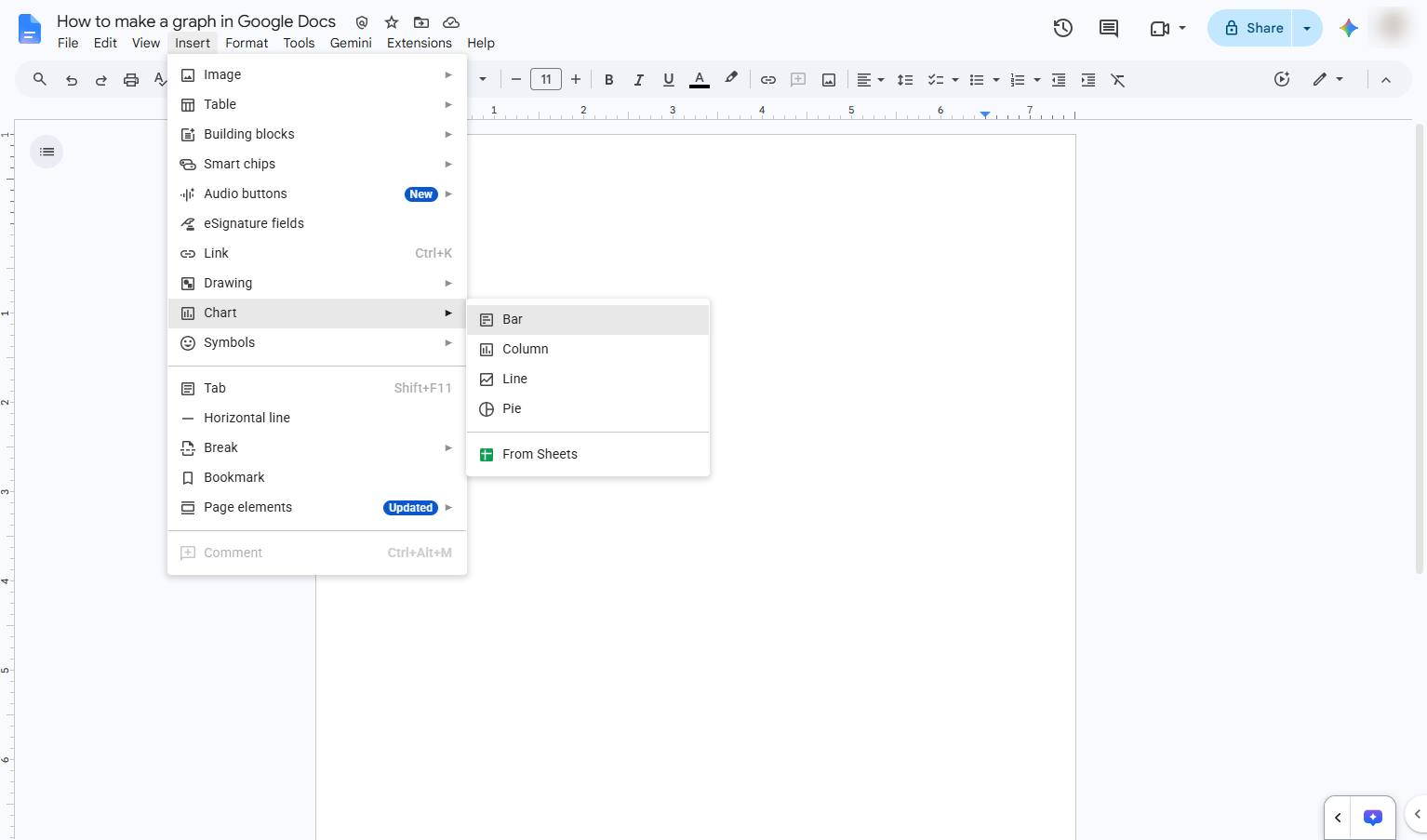The width and height of the screenshot is (1427, 840).
Task: Insert chart From Sheets
Action: [588, 454]
